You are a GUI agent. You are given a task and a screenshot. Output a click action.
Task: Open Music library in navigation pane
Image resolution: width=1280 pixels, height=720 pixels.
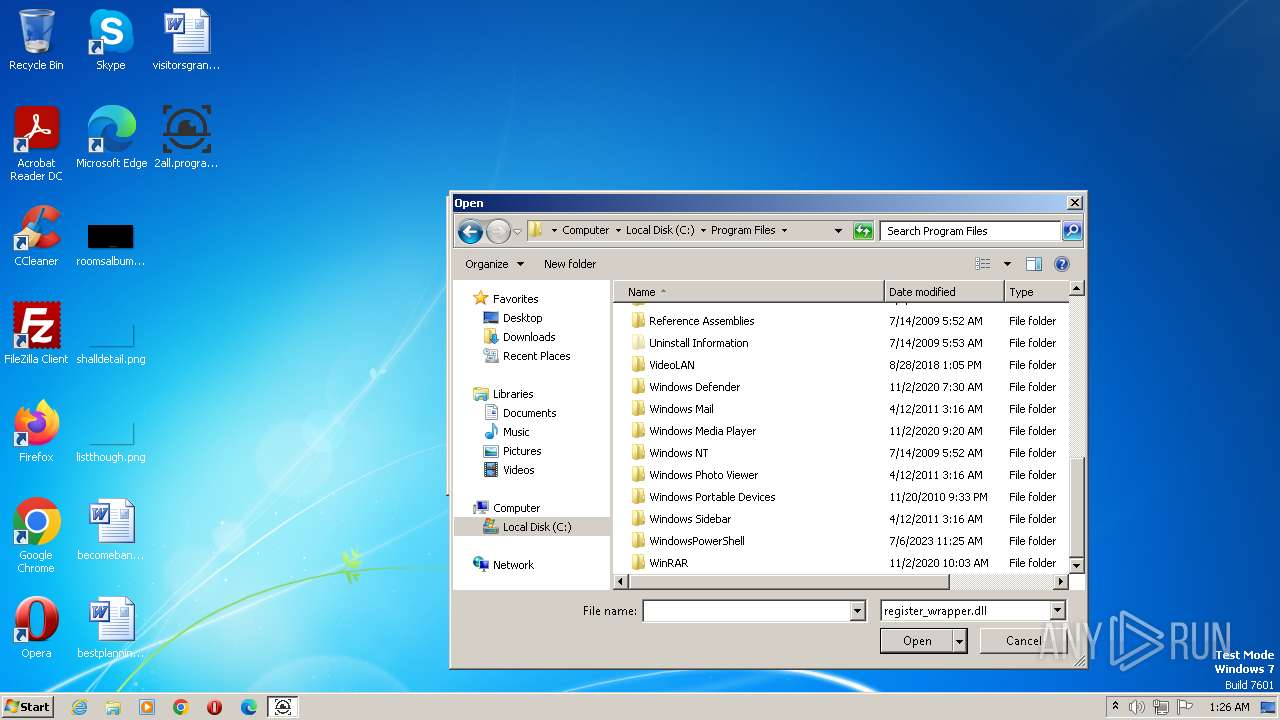pos(516,432)
